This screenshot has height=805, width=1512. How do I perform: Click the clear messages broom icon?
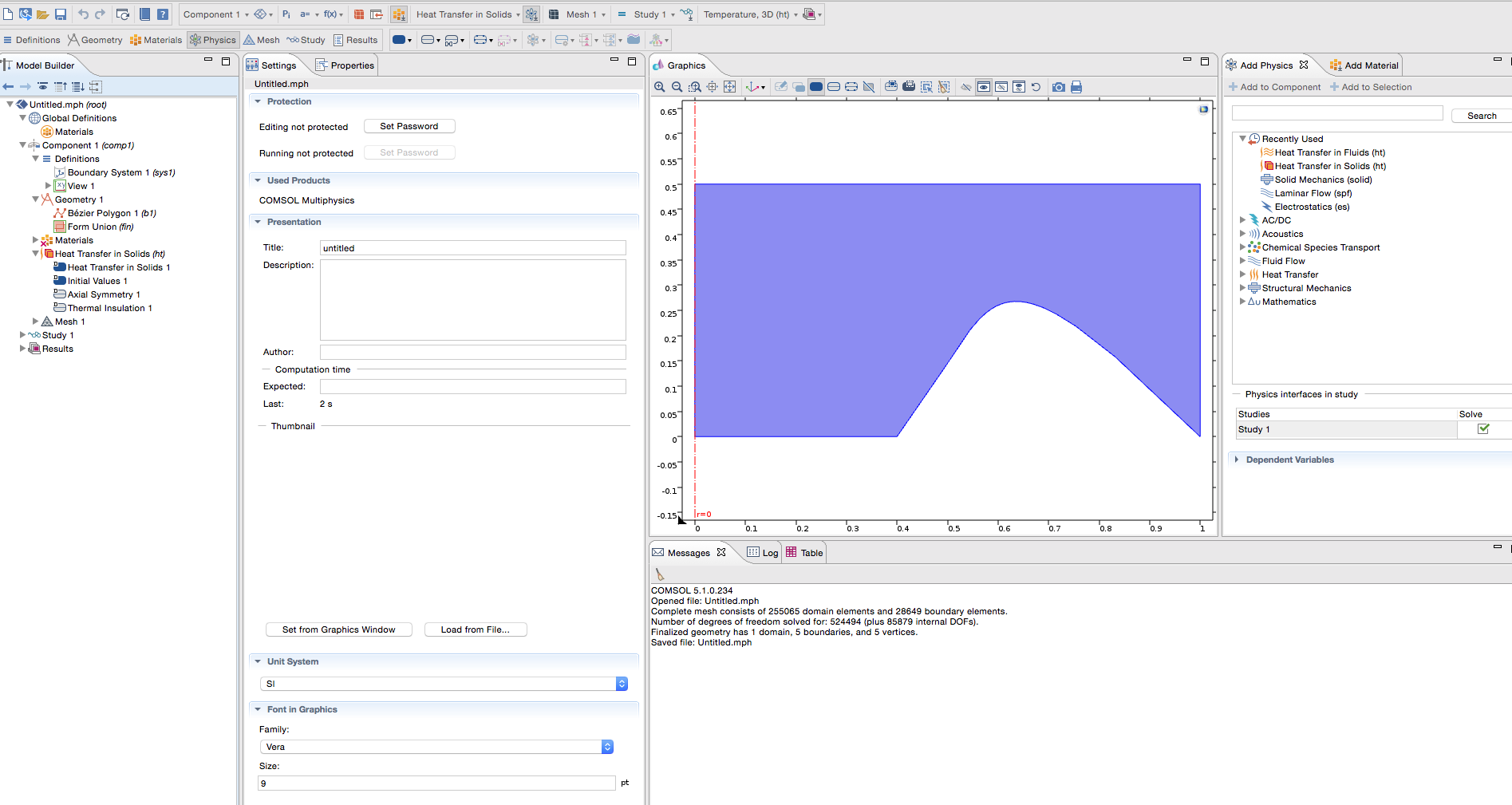coord(659,574)
